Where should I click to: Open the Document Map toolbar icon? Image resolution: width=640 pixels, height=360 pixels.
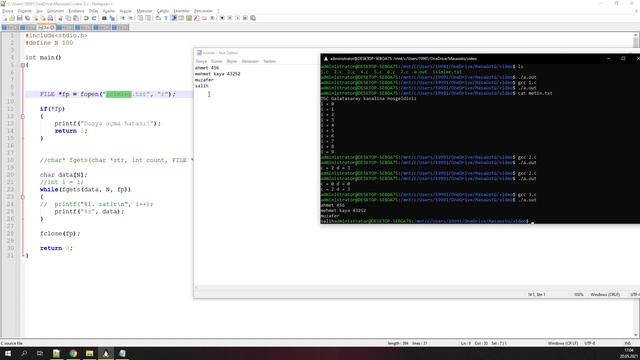(x=189, y=18)
